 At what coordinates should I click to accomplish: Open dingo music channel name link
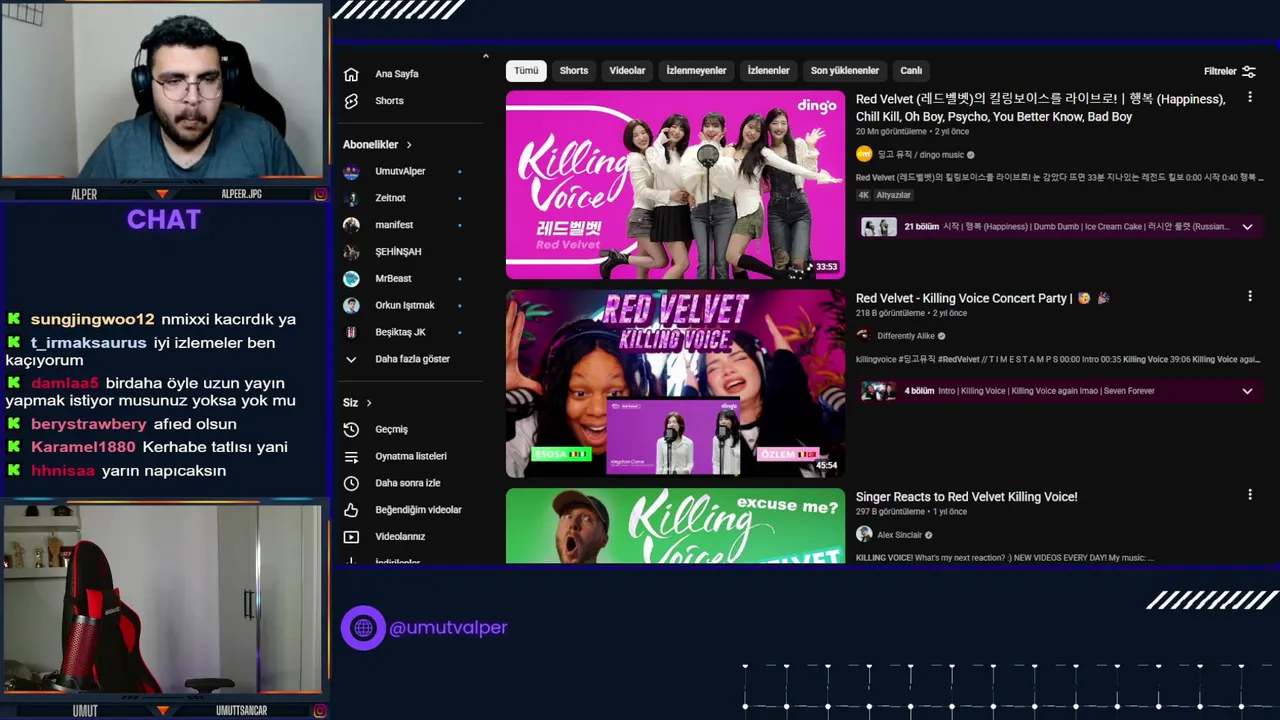[x=920, y=155]
